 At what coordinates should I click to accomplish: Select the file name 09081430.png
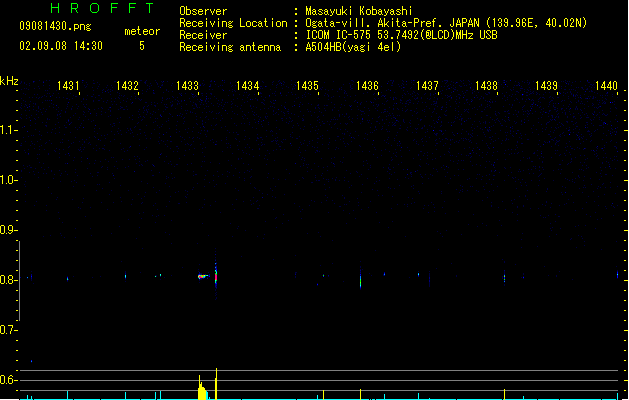pos(55,26)
